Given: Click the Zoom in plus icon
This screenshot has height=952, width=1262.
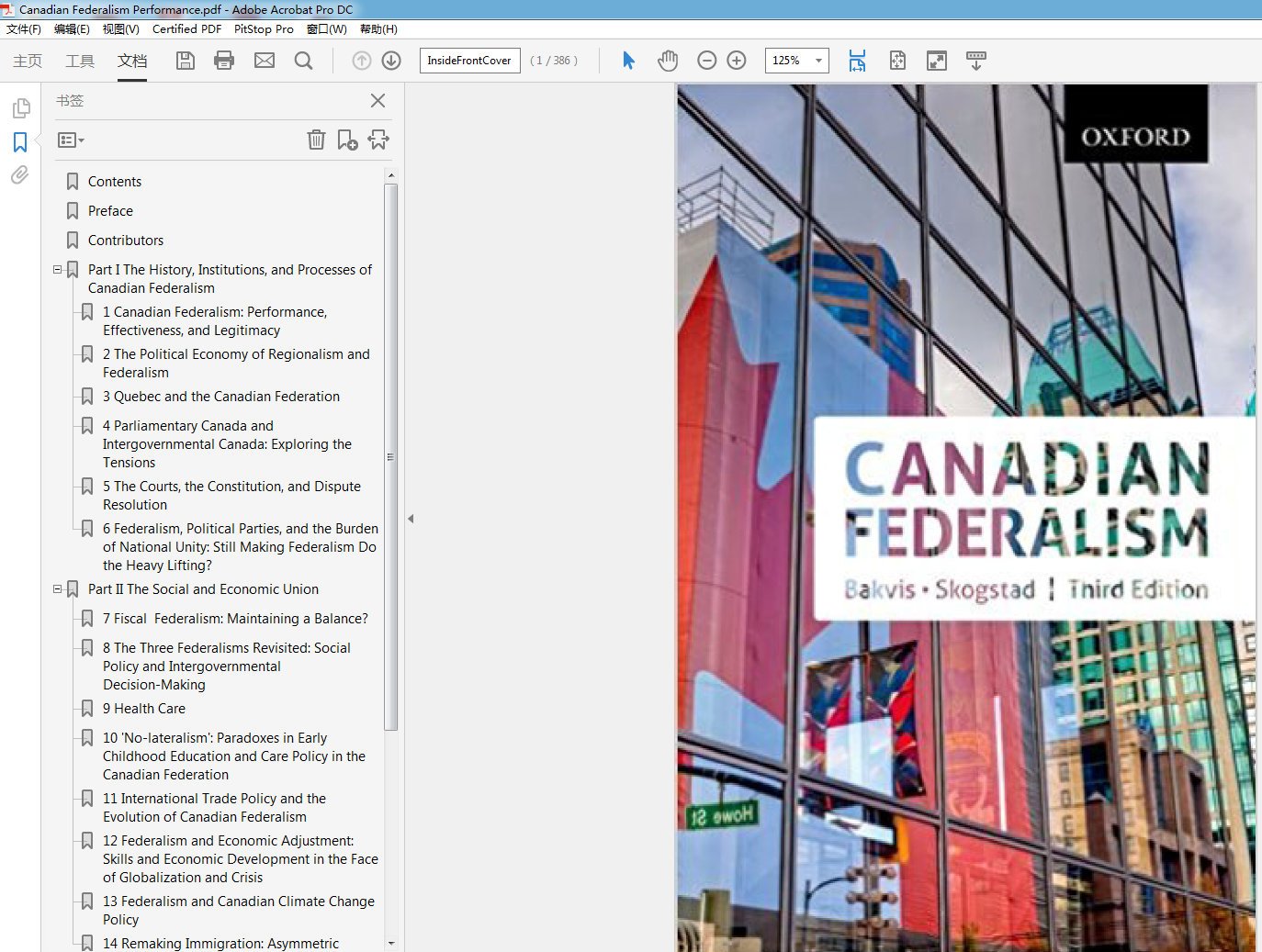Looking at the screenshot, I should point(737,61).
